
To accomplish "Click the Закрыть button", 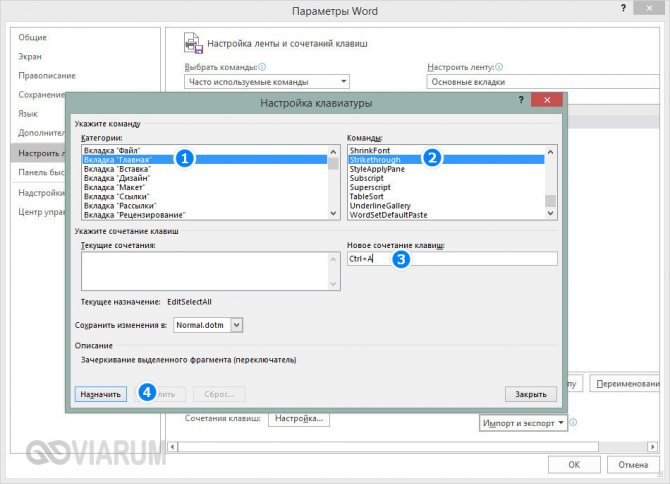I will [531, 394].
